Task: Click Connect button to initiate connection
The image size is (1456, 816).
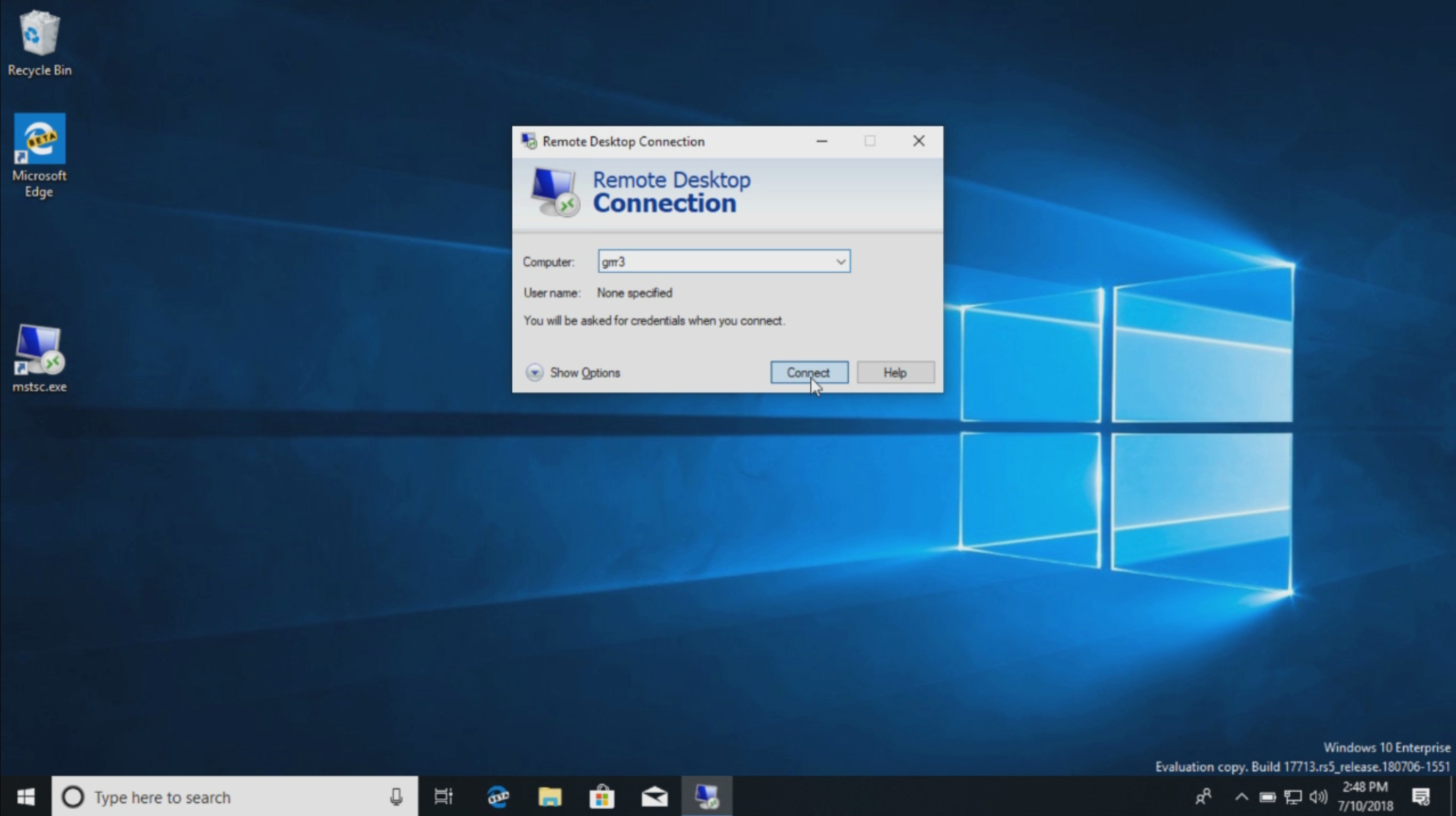Action: point(808,372)
